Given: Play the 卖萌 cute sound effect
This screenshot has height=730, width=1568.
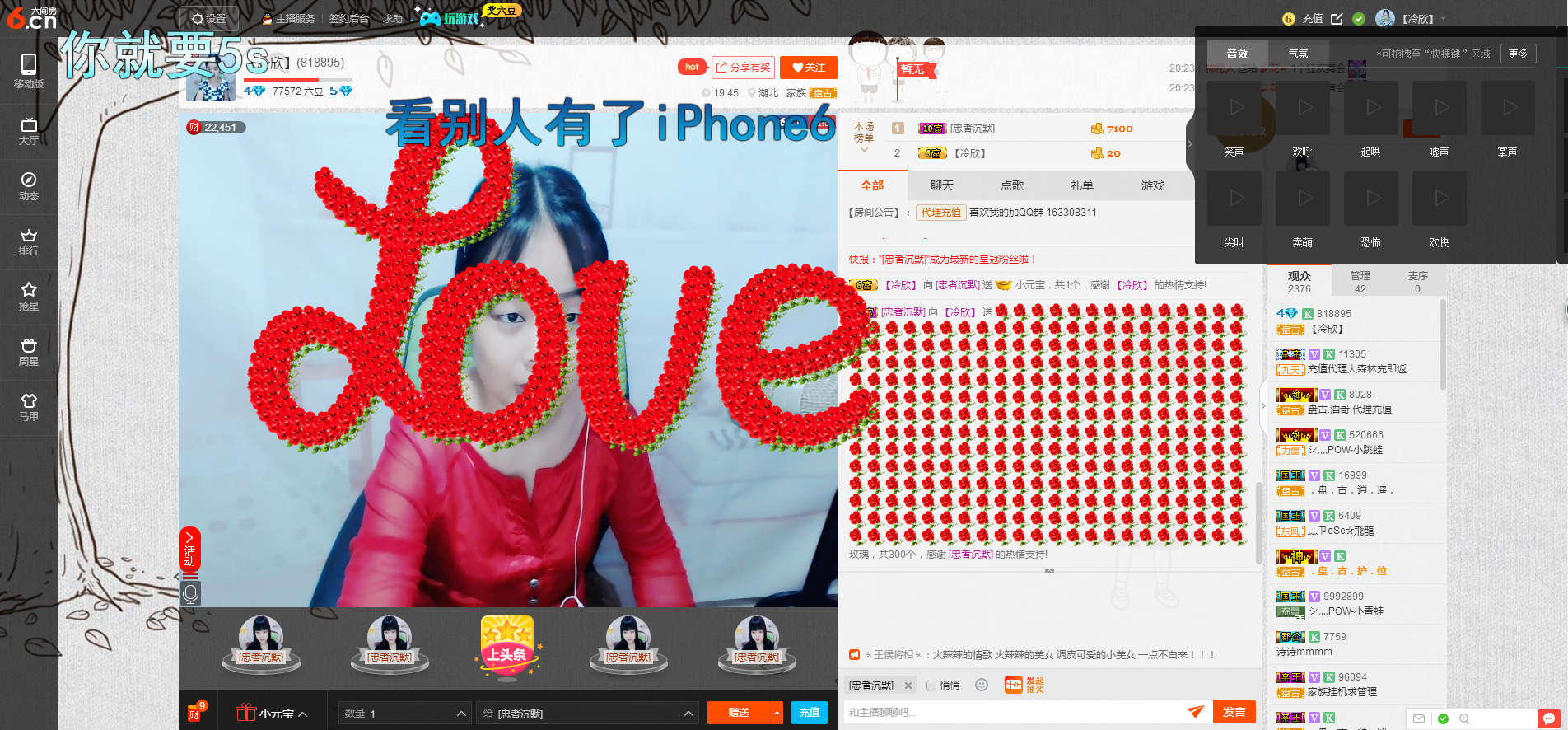Looking at the screenshot, I should point(1302,199).
